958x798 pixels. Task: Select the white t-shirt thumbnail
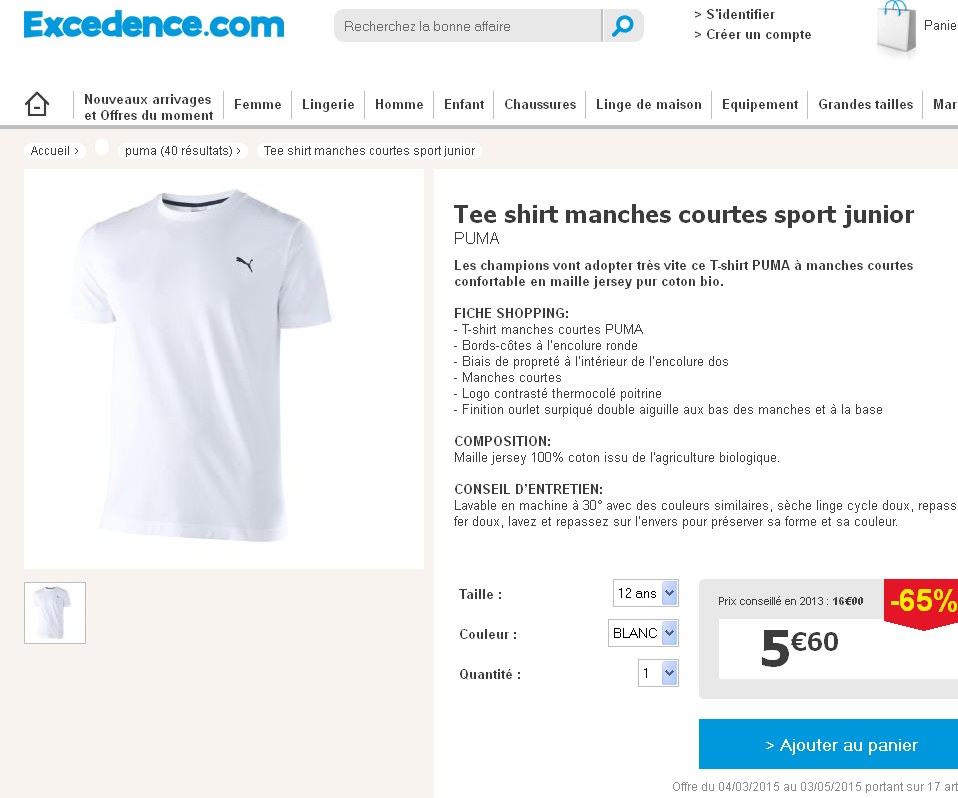pos(55,613)
